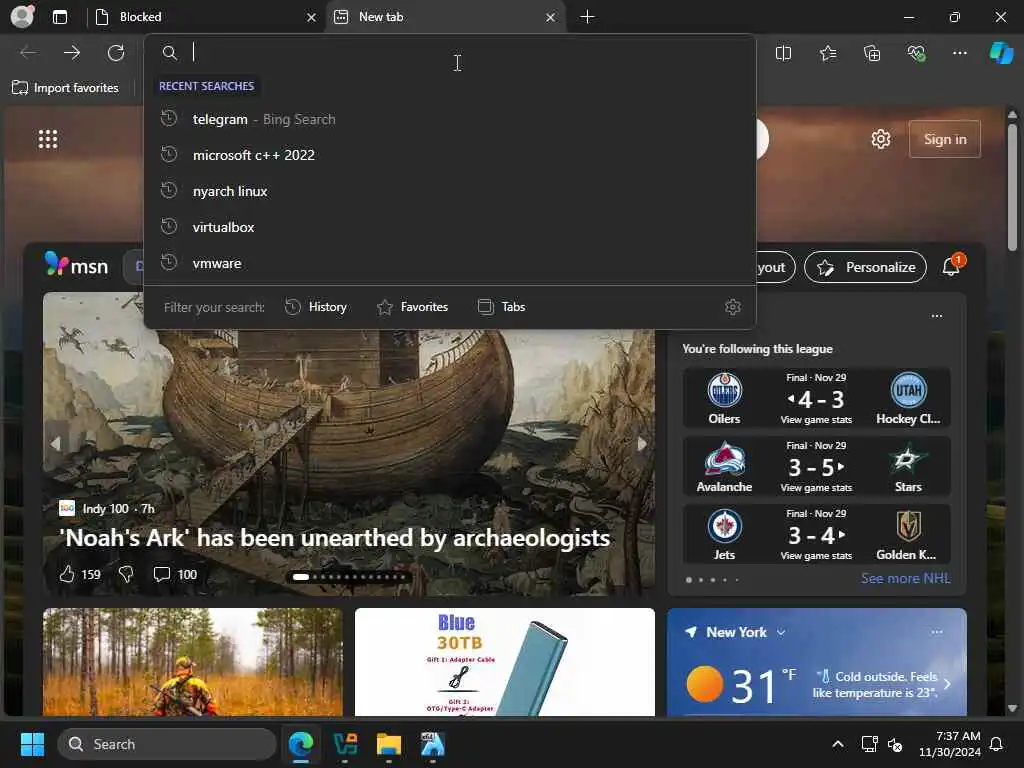The height and width of the screenshot is (768, 1024).
Task: Select recent search nyarch linux
Action: tap(450, 191)
